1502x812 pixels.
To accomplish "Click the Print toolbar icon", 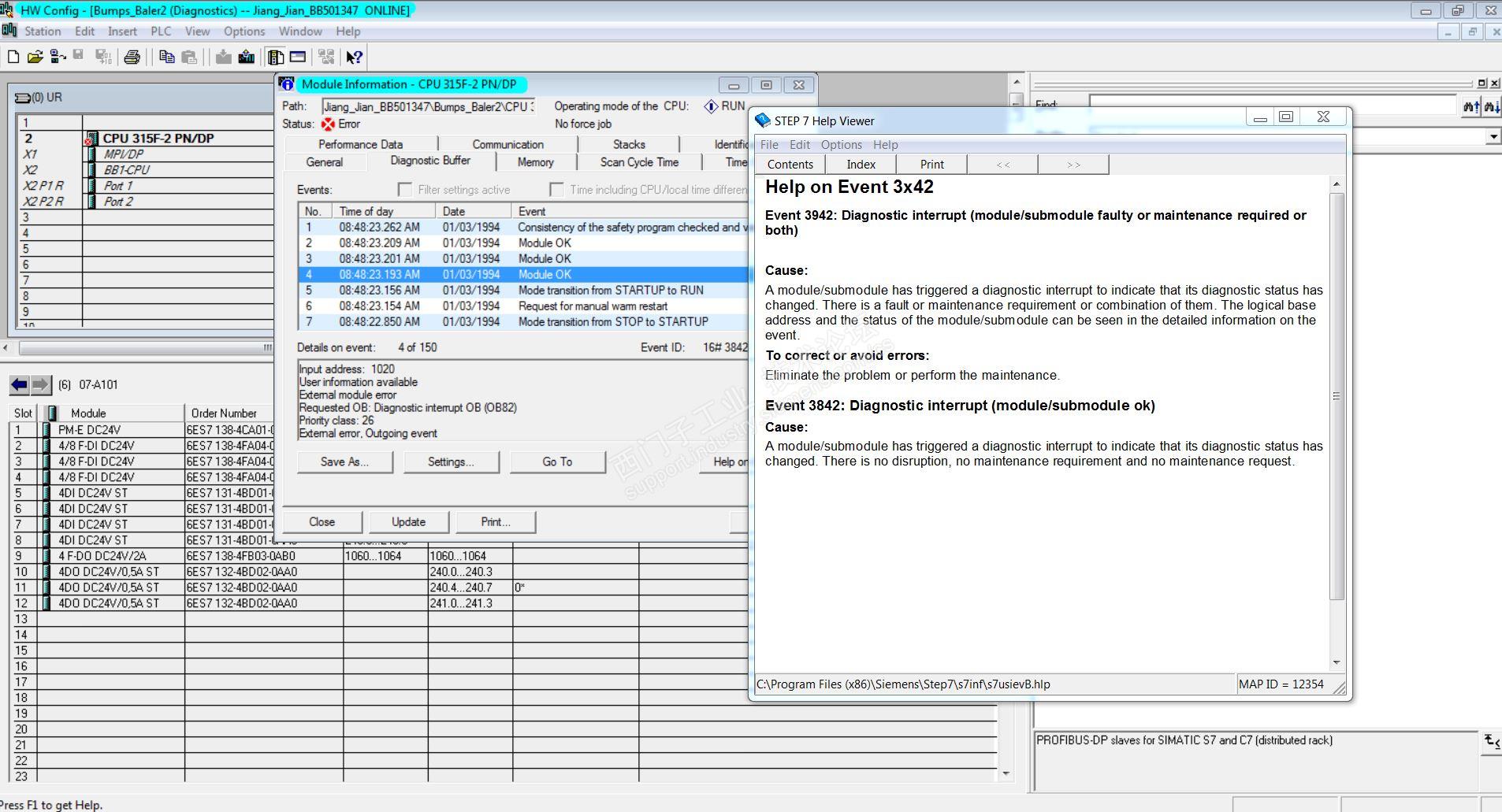I will (x=132, y=57).
